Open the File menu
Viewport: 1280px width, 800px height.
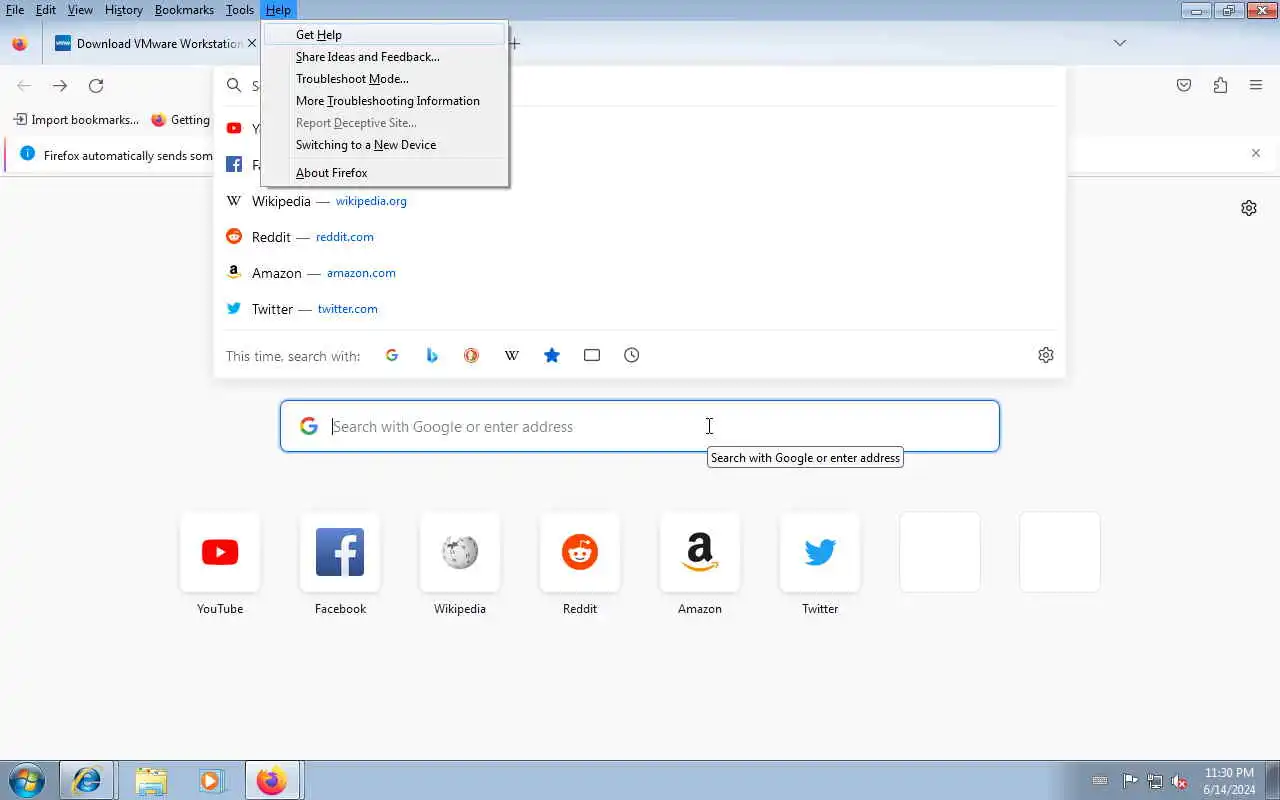point(15,10)
